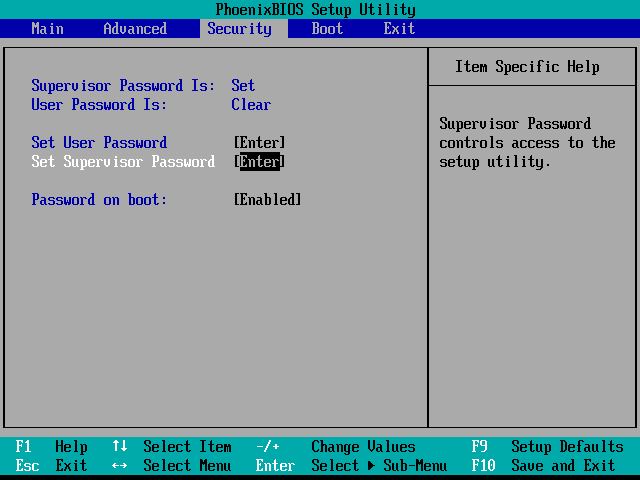The height and width of the screenshot is (480, 640).
Task: Click the left-right arrows Select Menu icon
Action: tap(120, 466)
